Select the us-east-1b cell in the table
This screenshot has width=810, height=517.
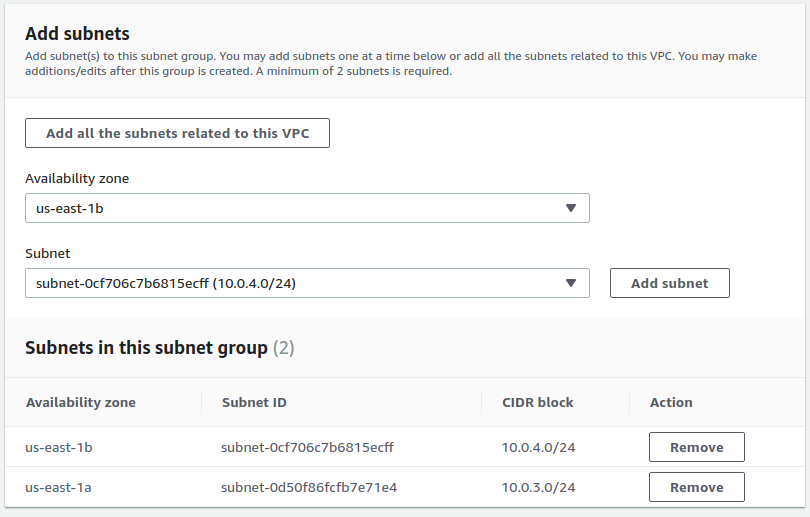point(59,447)
